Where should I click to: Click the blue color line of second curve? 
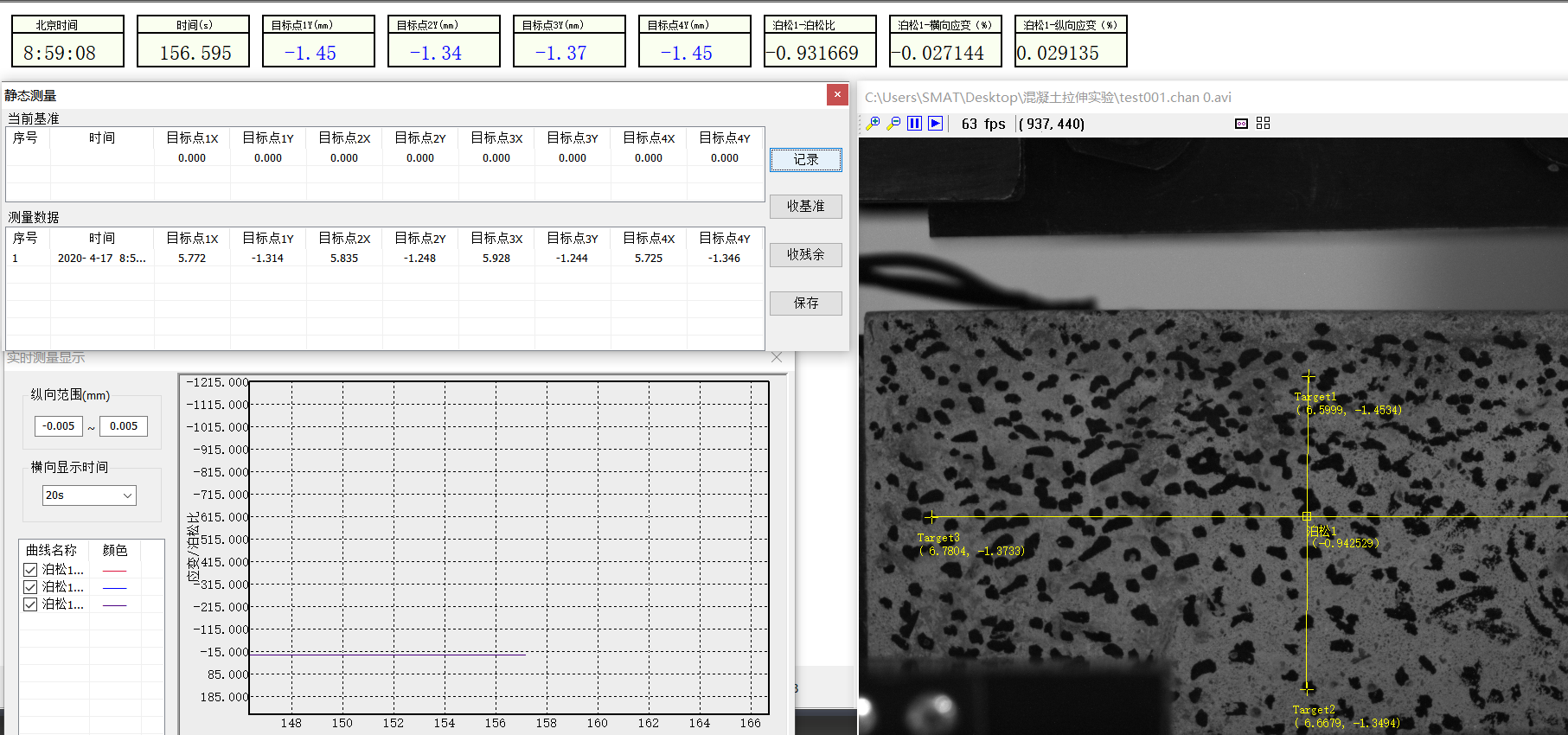click(114, 588)
